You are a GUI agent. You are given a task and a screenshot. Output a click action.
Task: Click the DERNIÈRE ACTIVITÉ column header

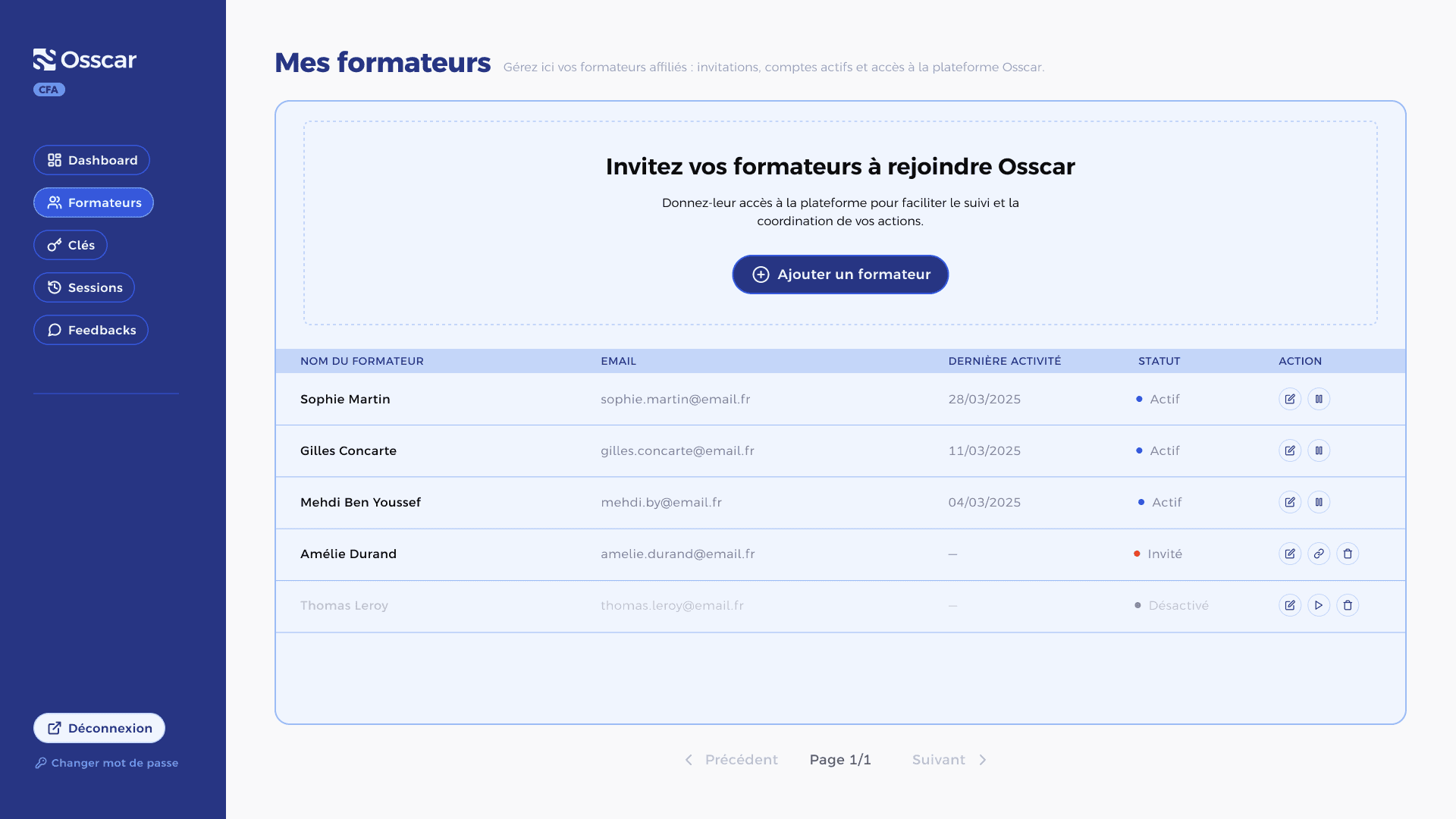[x=1005, y=361]
